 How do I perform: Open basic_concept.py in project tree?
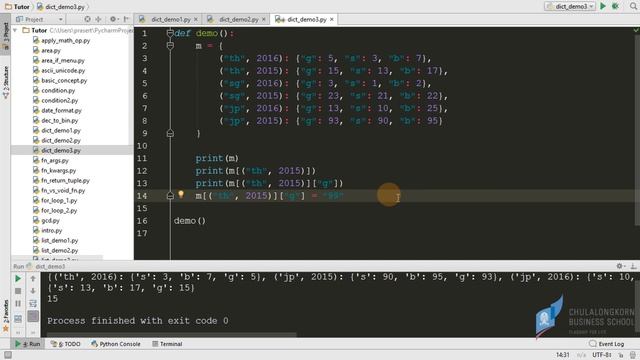tap(64, 80)
